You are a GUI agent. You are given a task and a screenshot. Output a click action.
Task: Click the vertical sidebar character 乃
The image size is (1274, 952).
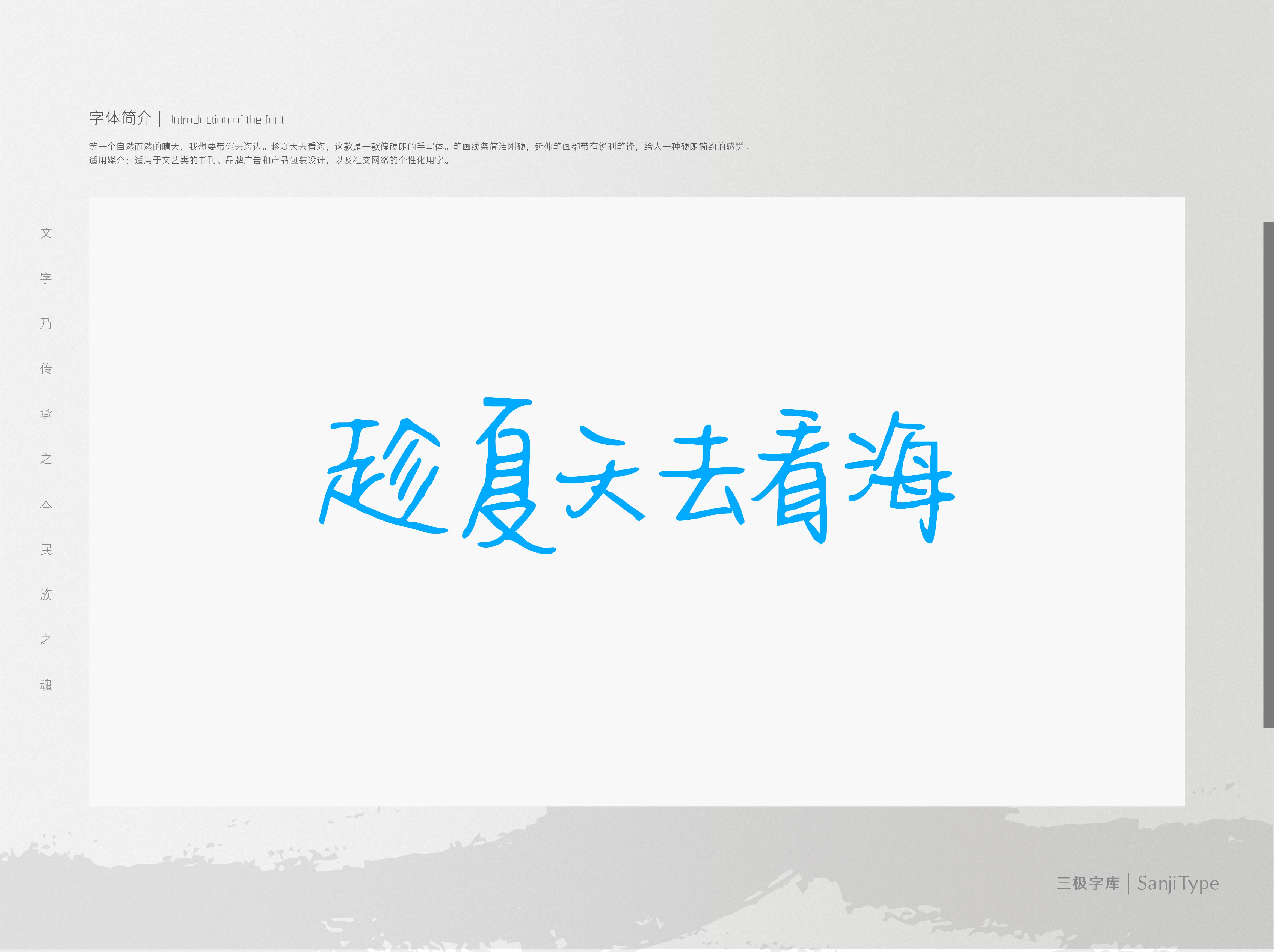pyautogui.click(x=46, y=323)
